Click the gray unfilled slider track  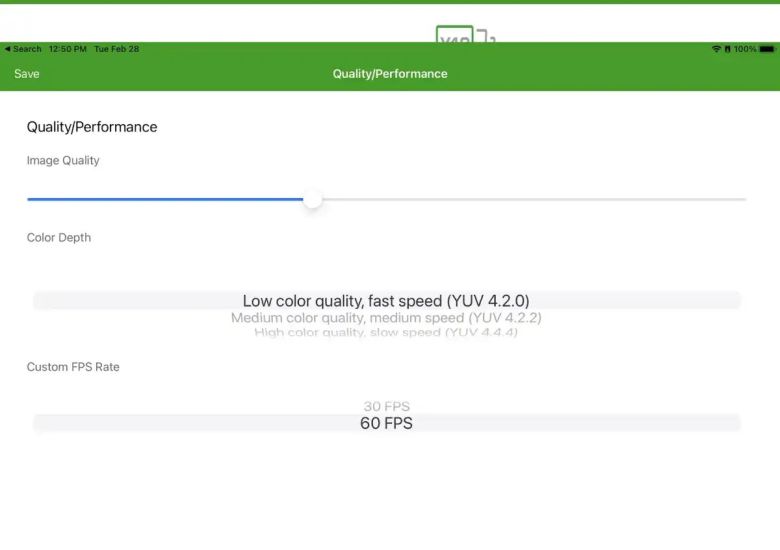tap(530, 199)
